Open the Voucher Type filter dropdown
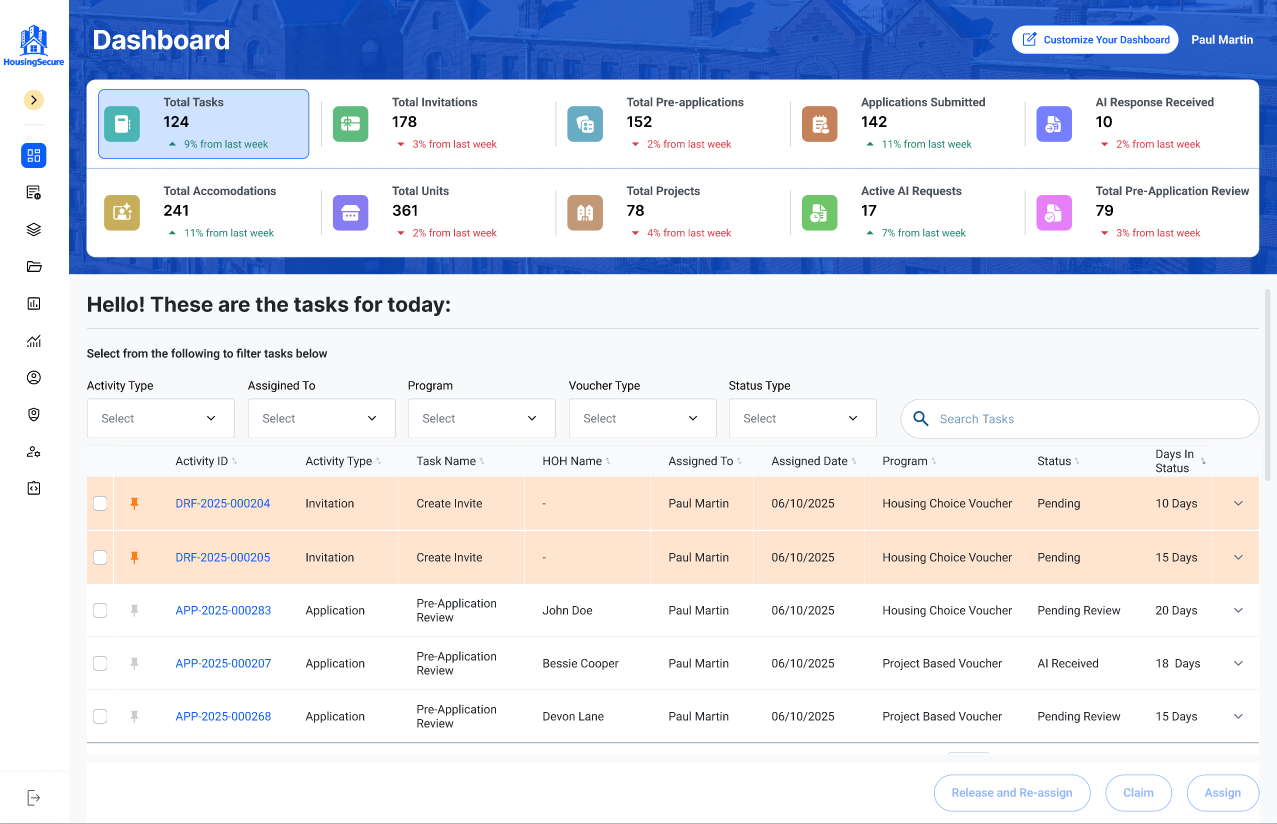The height and width of the screenshot is (824, 1277). [x=642, y=418]
